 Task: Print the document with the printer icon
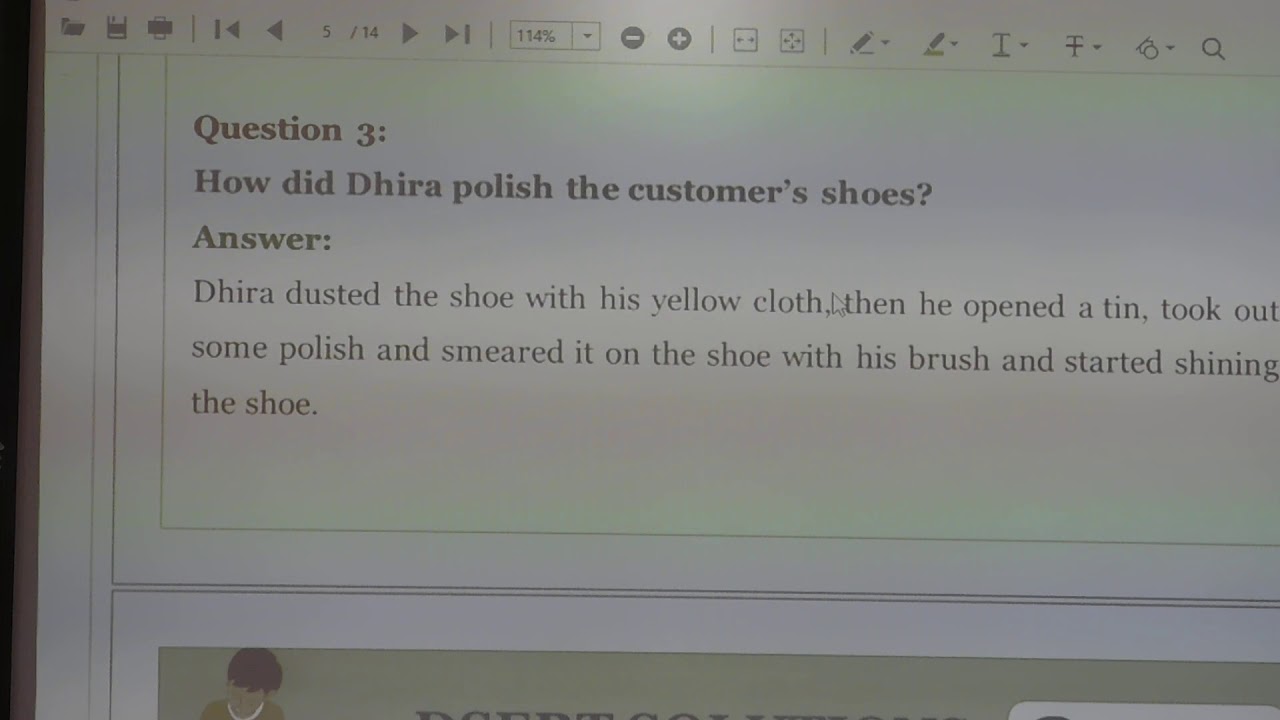point(160,29)
